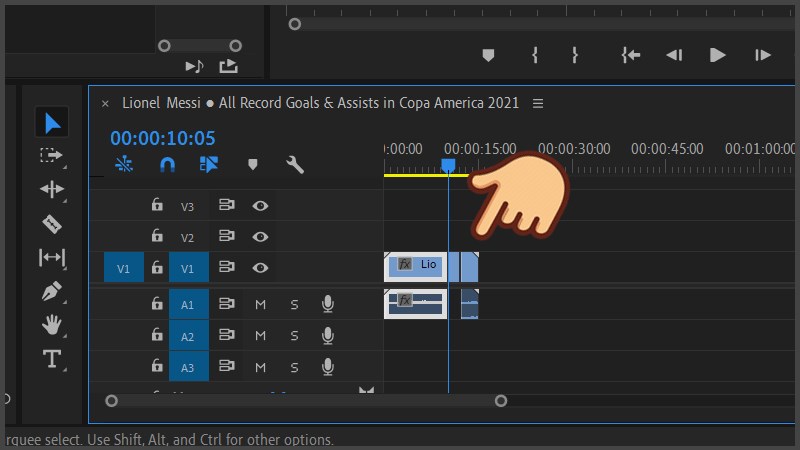Solo track A2

294,336
